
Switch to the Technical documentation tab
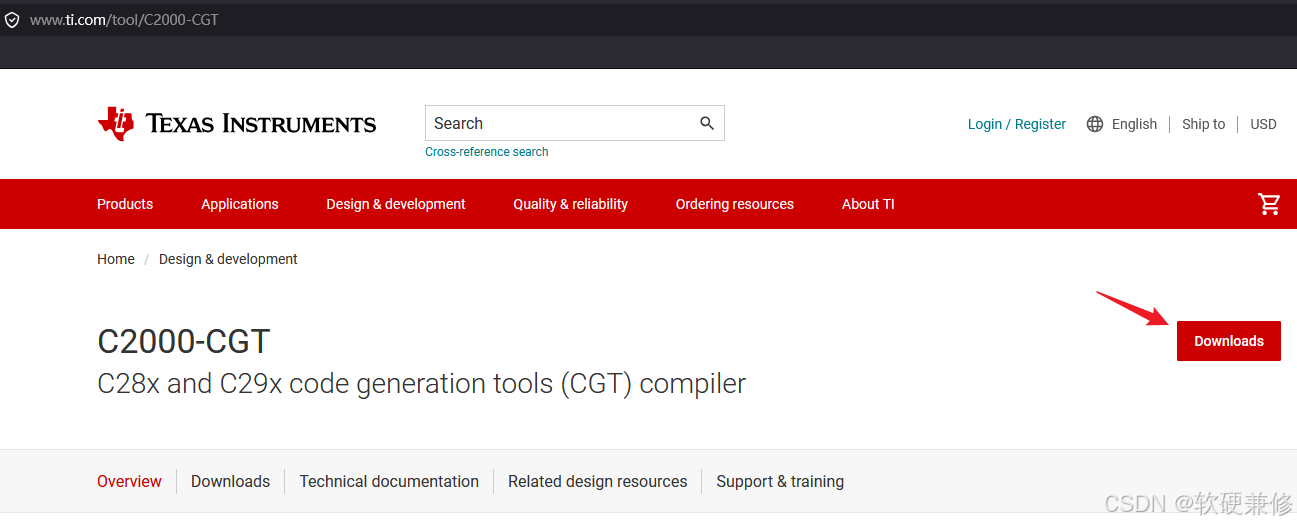click(389, 481)
